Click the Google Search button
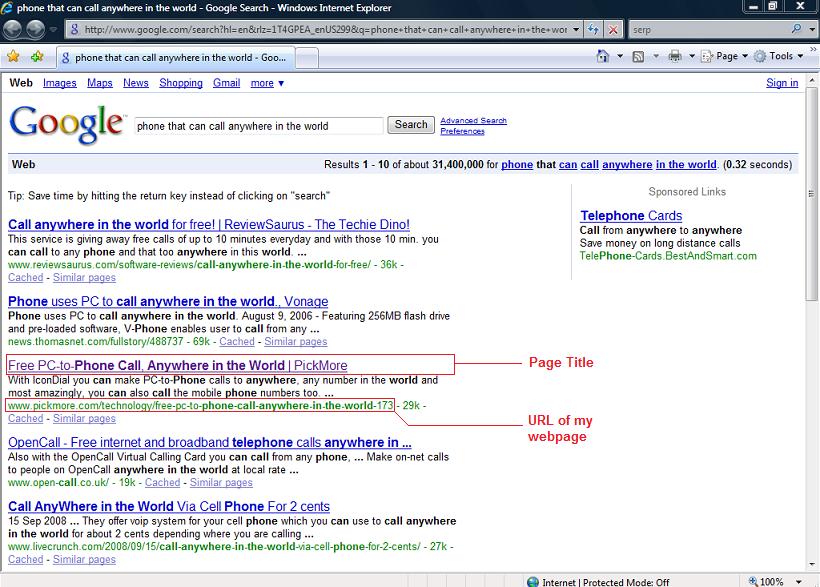 [x=411, y=125]
